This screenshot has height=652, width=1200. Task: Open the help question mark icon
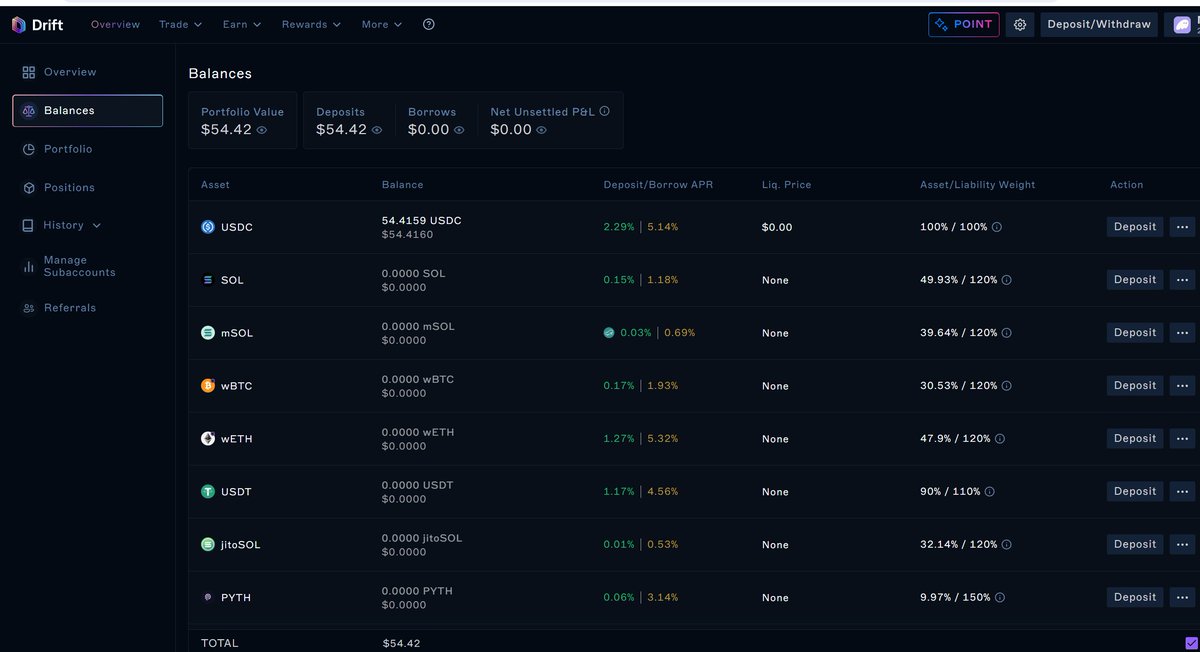point(429,24)
